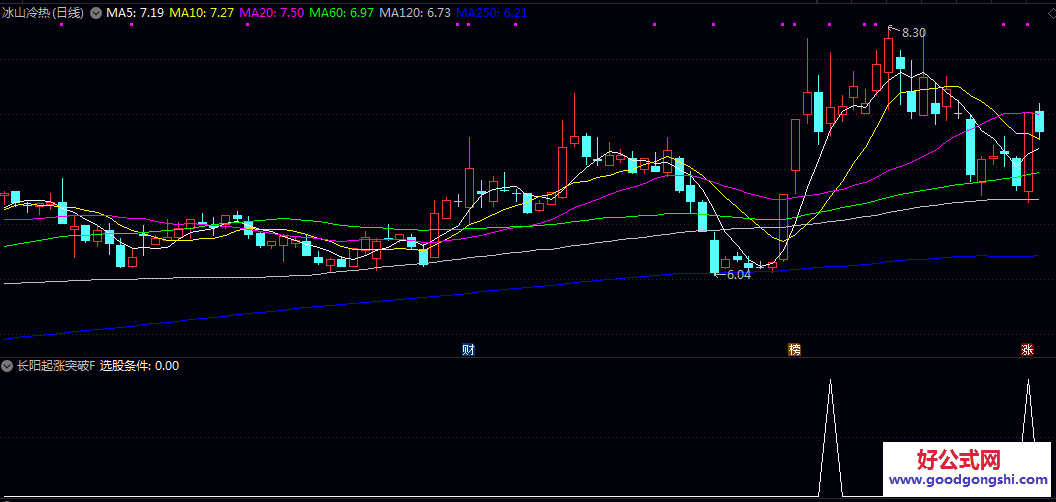Screen dimensions: 1056x502
Task: Click the MA120: 6.73 label
Action: [x=415, y=12]
